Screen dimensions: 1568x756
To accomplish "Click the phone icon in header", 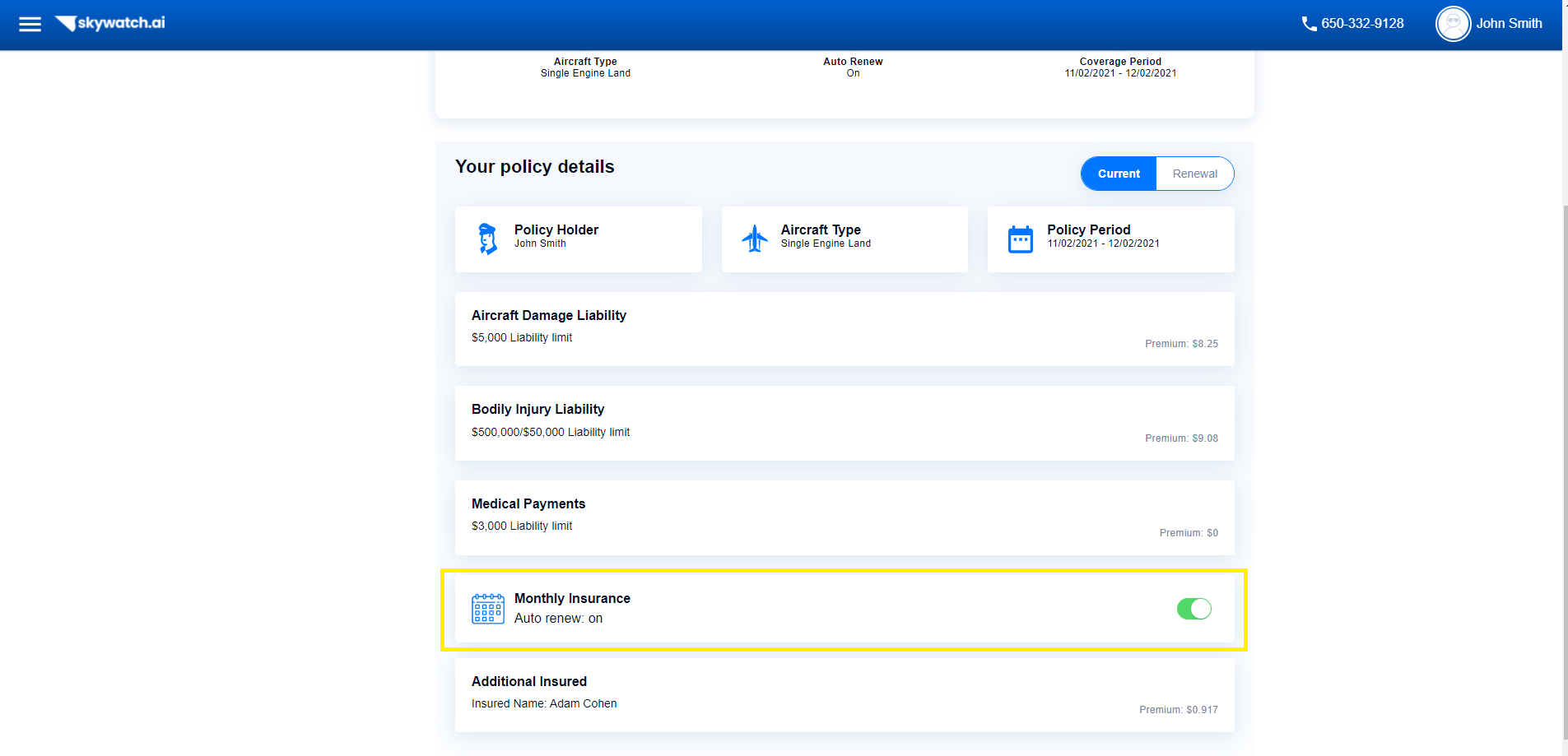I will pyautogui.click(x=1309, y=24).
